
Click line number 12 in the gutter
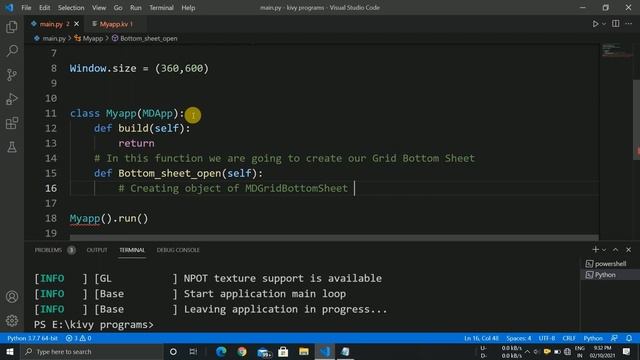[51, 128]
